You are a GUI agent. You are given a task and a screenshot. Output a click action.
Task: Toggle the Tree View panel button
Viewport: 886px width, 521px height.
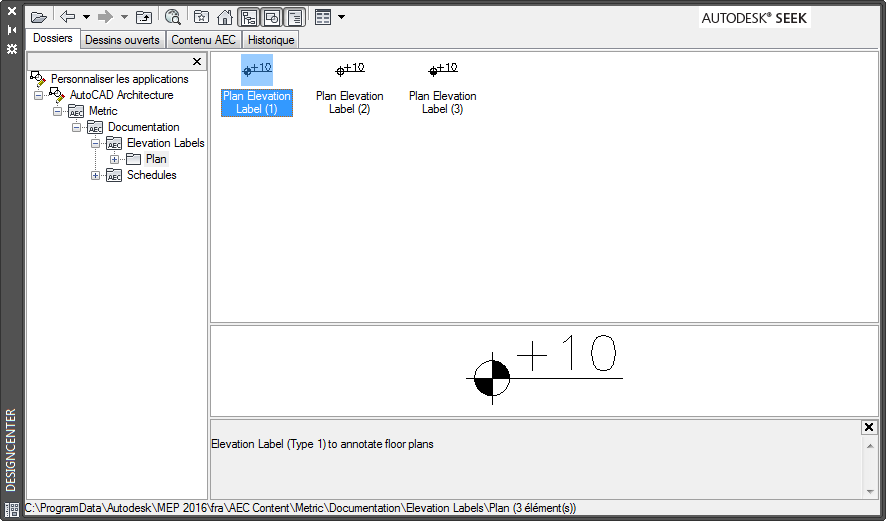pyautogui.click(x=248, y=18)
